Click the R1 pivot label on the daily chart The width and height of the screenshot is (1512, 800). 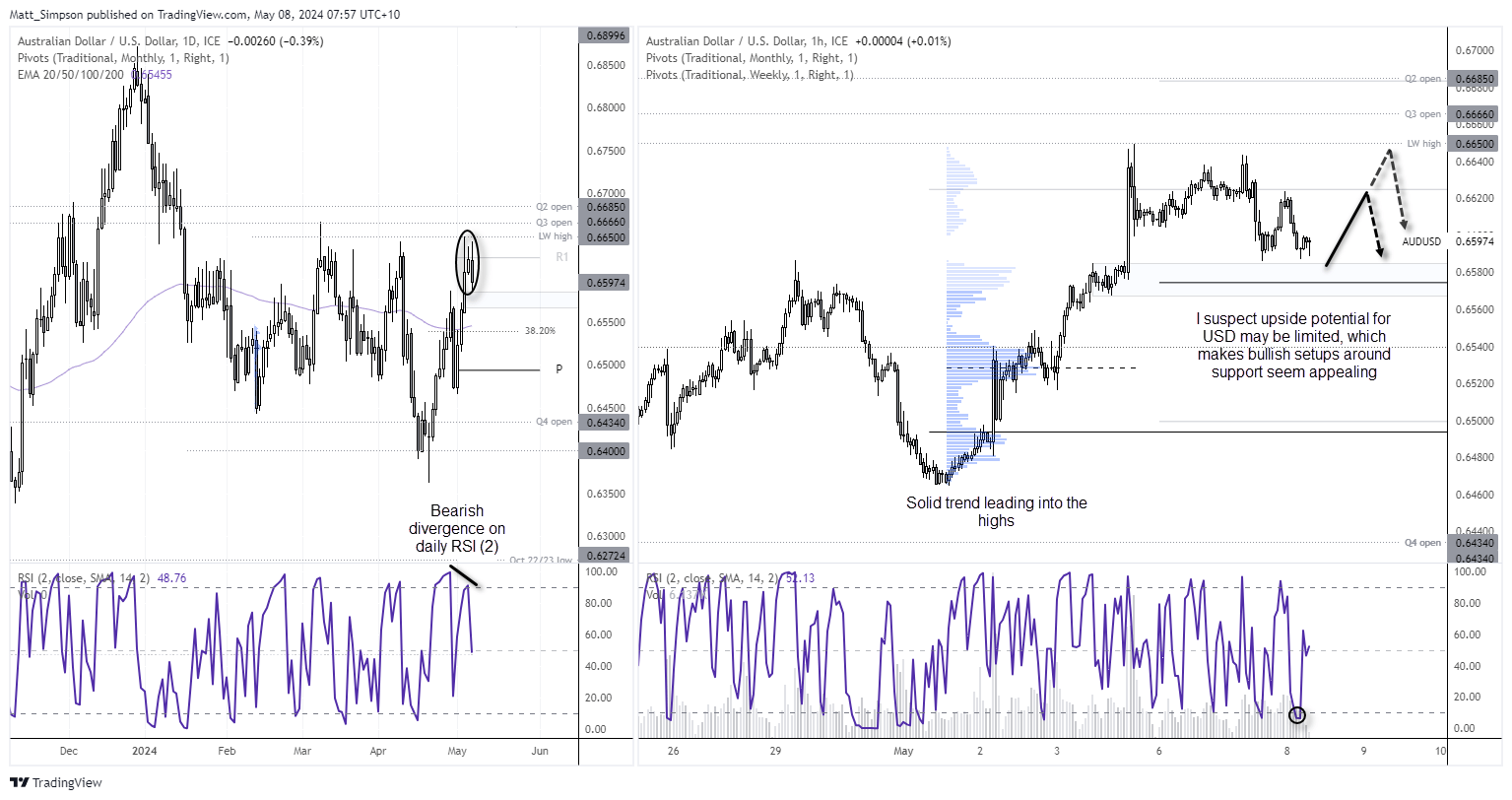561,257
